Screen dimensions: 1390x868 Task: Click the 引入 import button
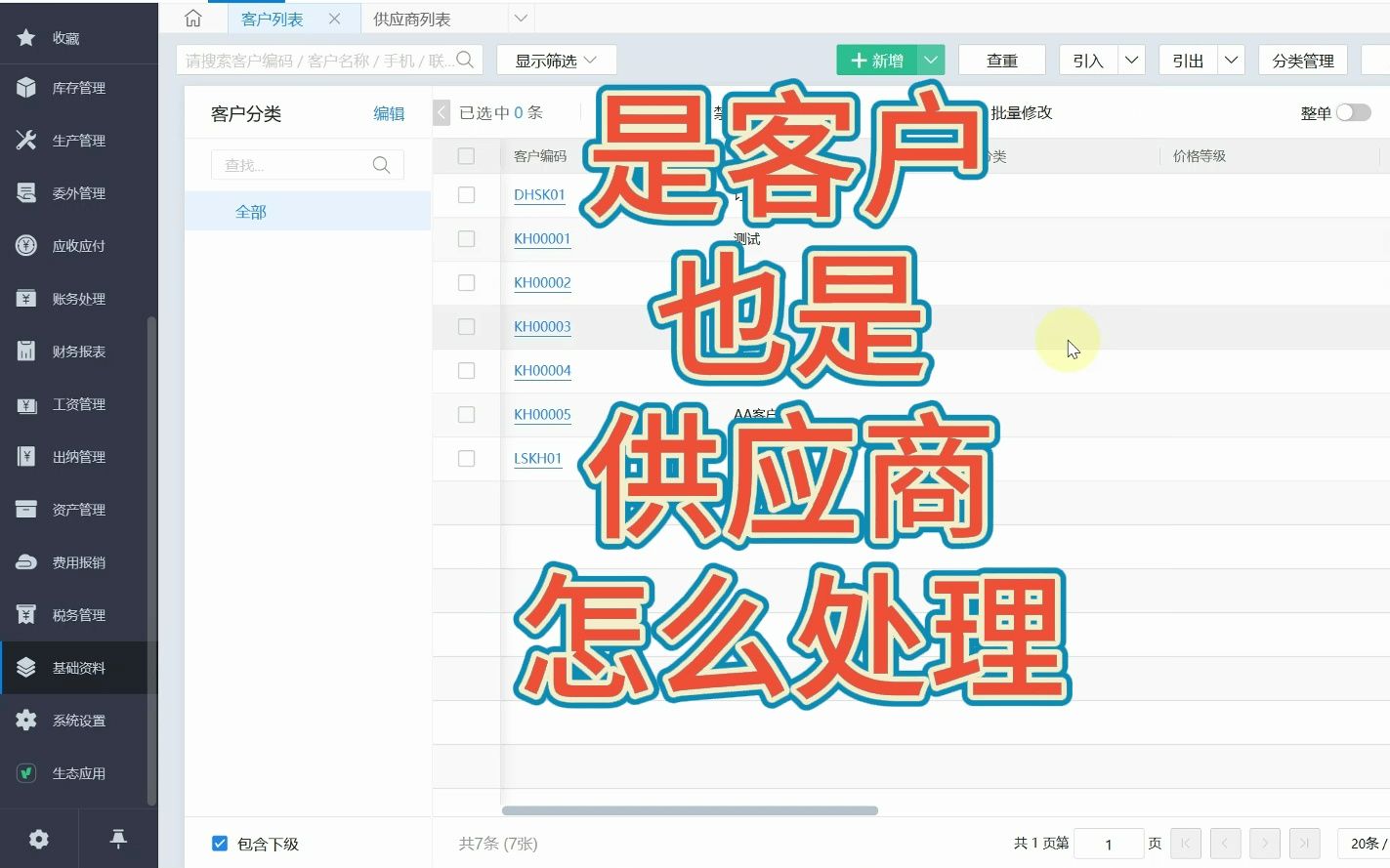(1088, 61)
